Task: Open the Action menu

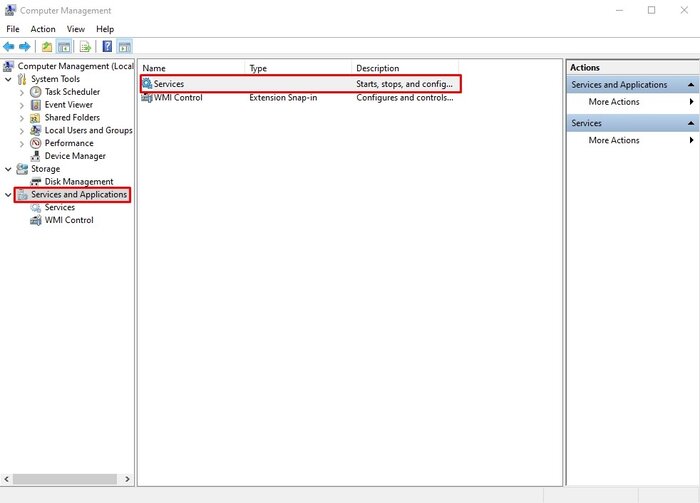Action: (43, 29)
